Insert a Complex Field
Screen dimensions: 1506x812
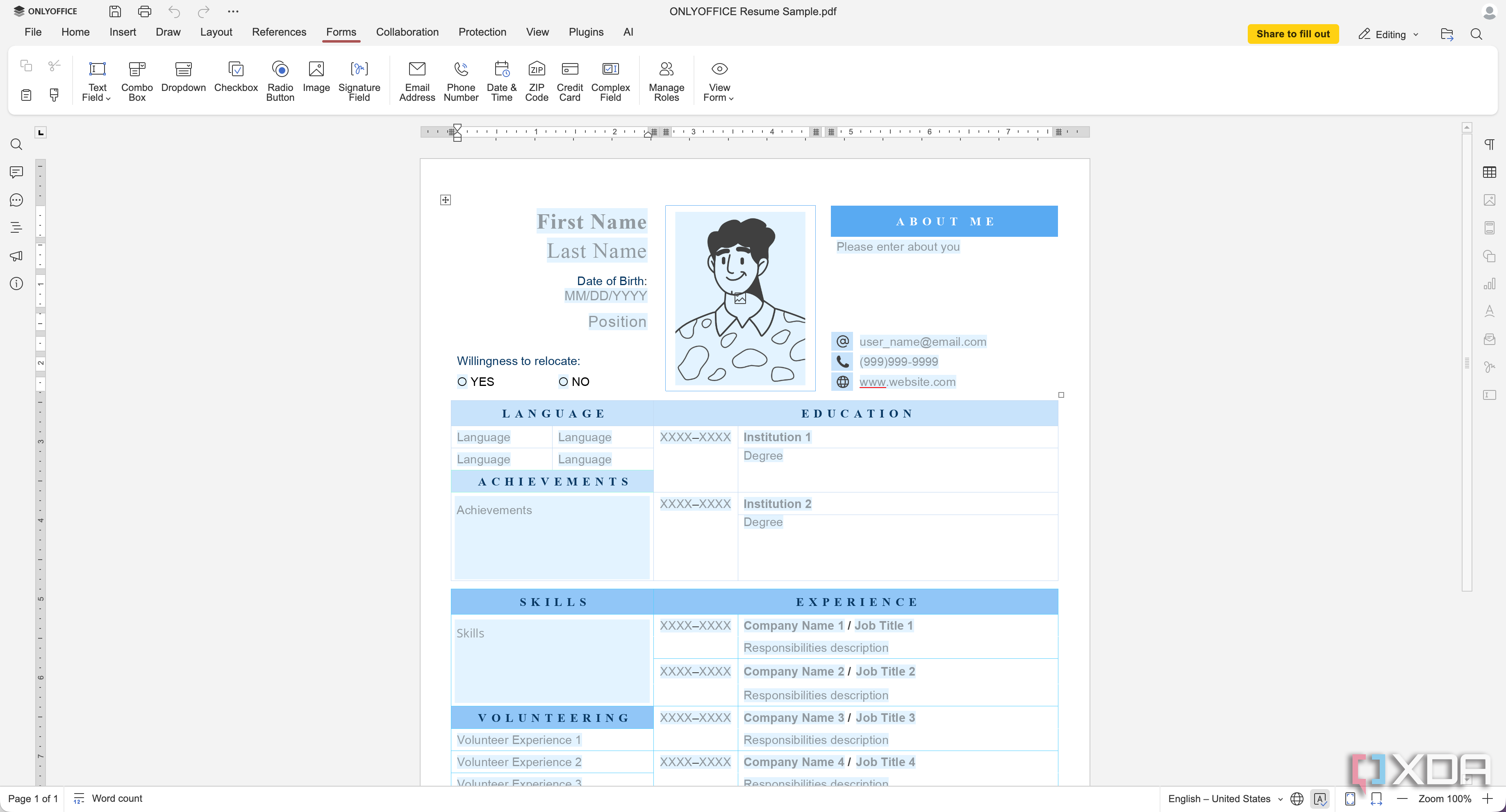coord(610,81)
